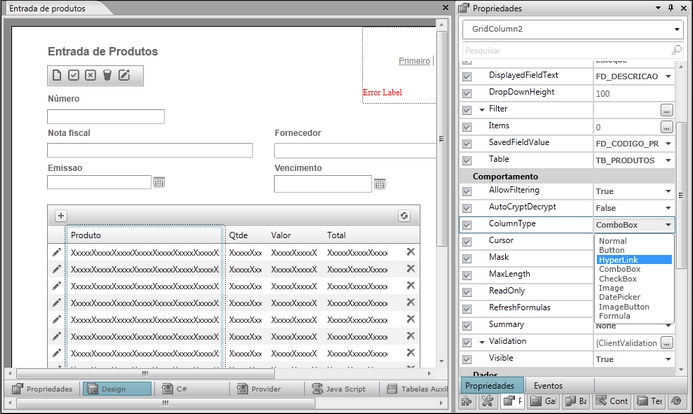
Task: Click the X delete icon on first grid row
Action: [x=410, y=253]
